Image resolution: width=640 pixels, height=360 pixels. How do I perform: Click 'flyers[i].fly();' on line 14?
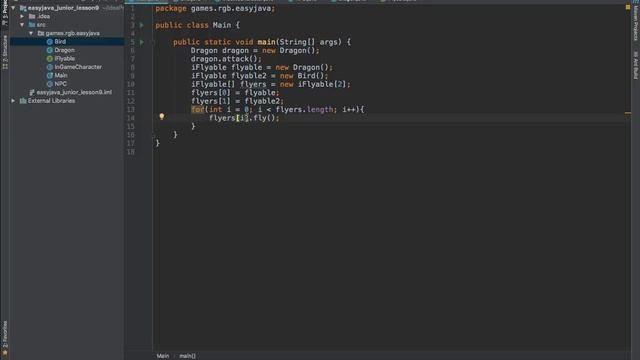point(244,118)
